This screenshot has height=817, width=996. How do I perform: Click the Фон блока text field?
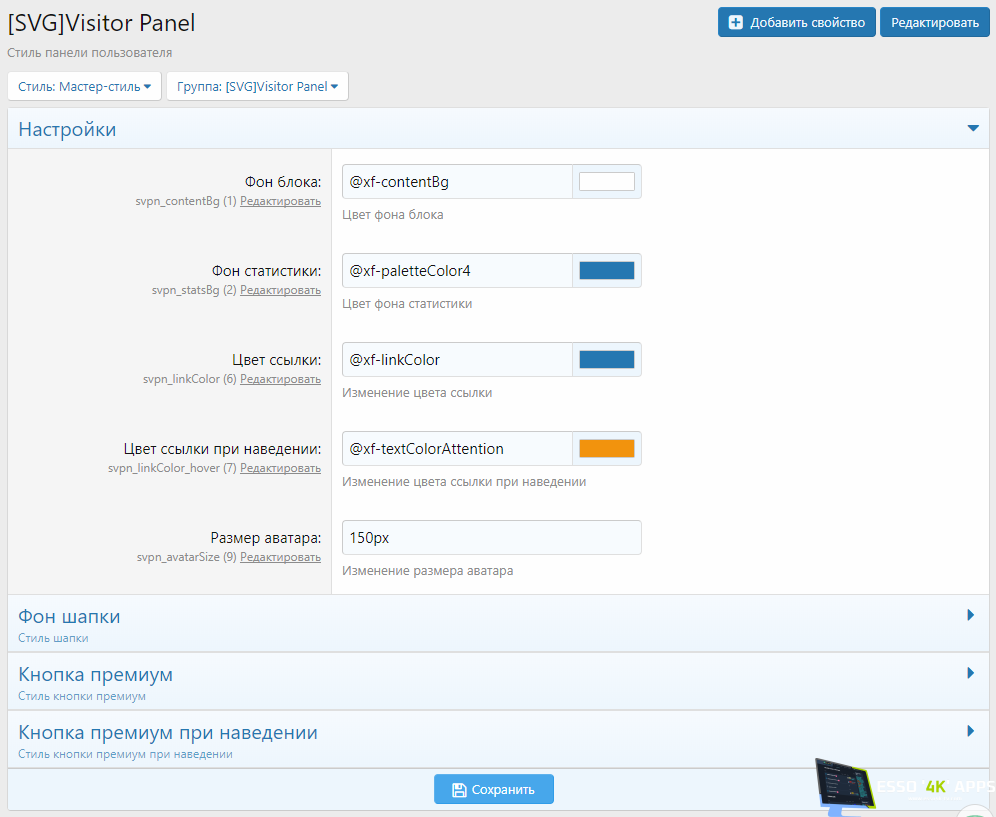click(457, 182)
